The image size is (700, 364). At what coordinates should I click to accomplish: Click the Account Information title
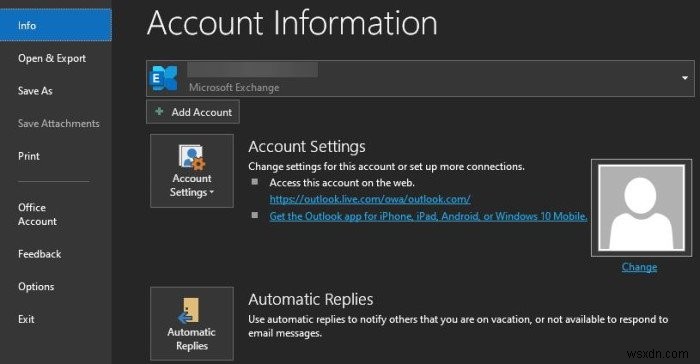click(x=292, y=23)
